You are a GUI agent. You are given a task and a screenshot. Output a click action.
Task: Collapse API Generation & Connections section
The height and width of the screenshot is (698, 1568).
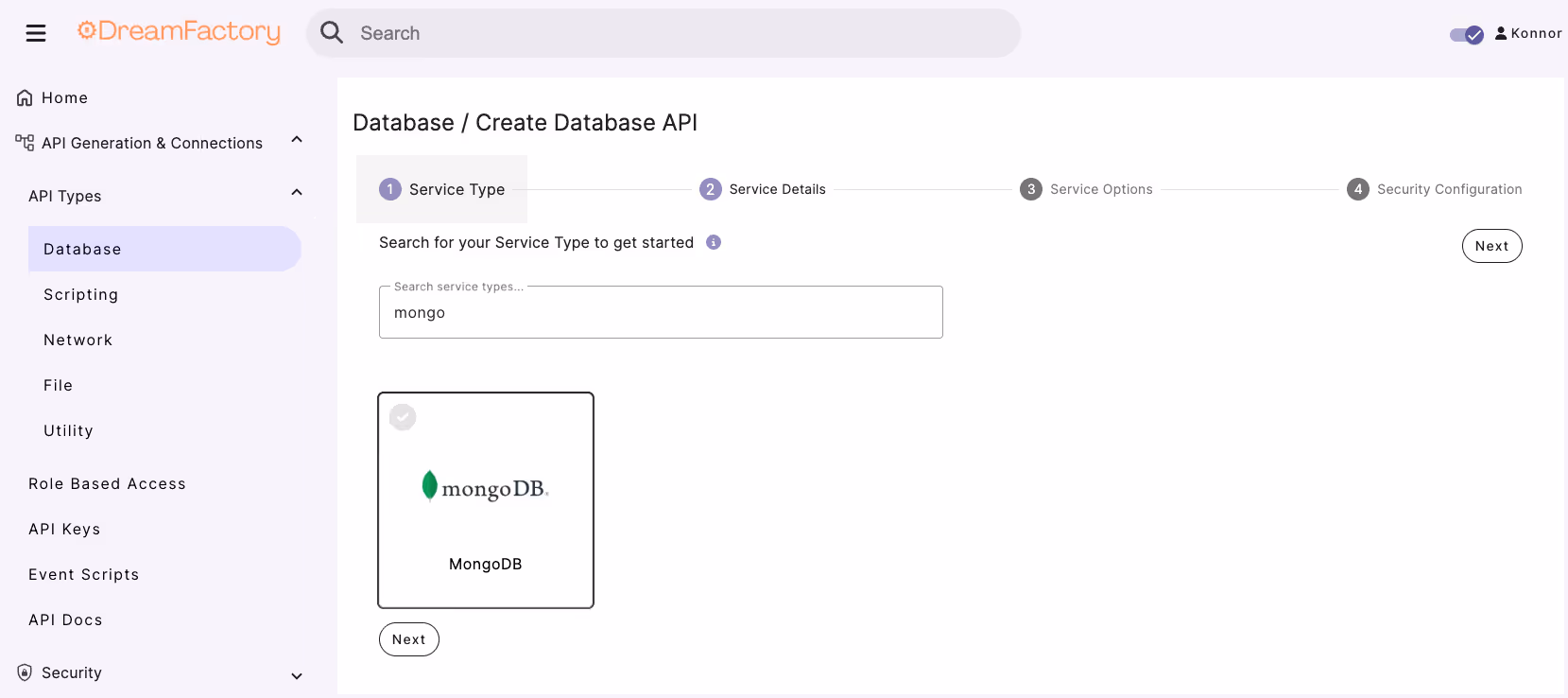(x=297, y=140)
